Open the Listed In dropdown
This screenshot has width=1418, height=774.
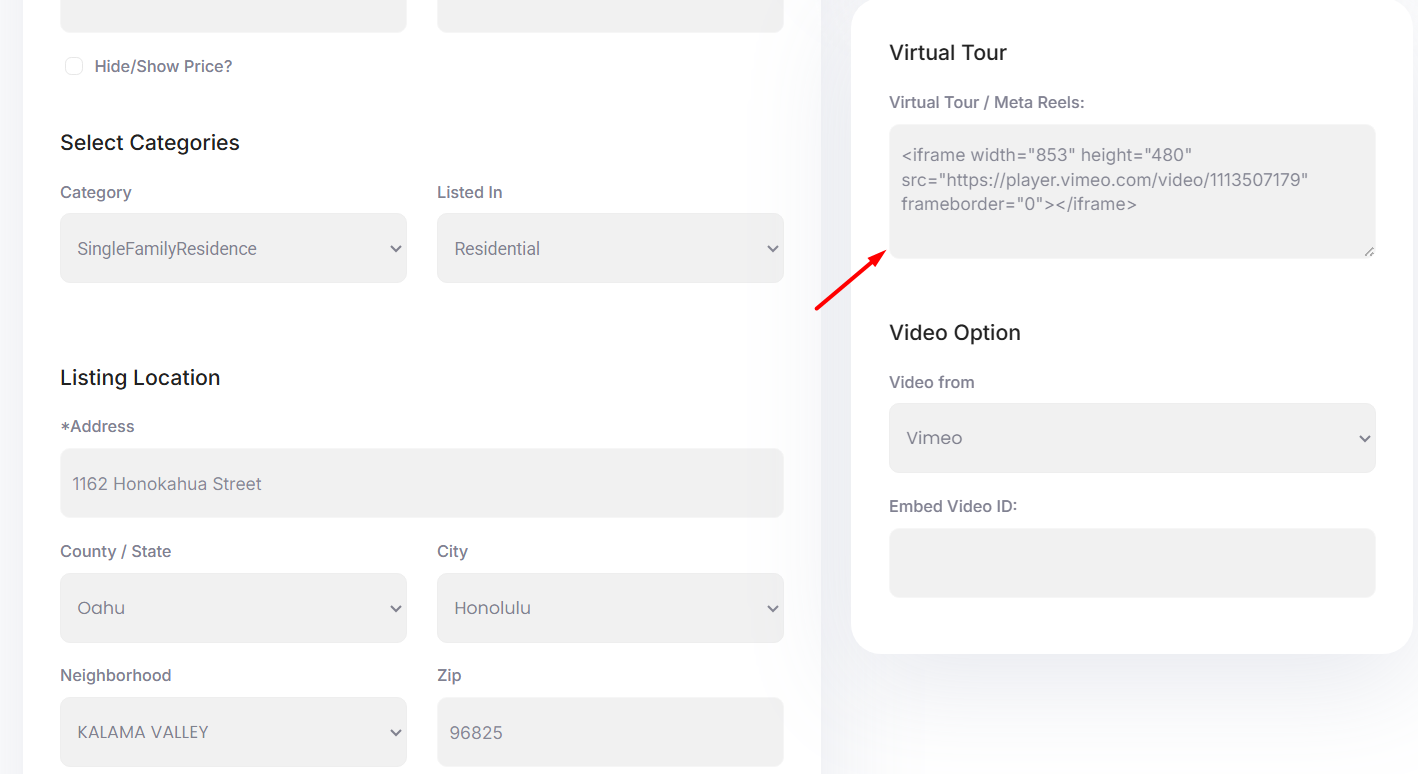pyautogui.click(x=610, y=248)
